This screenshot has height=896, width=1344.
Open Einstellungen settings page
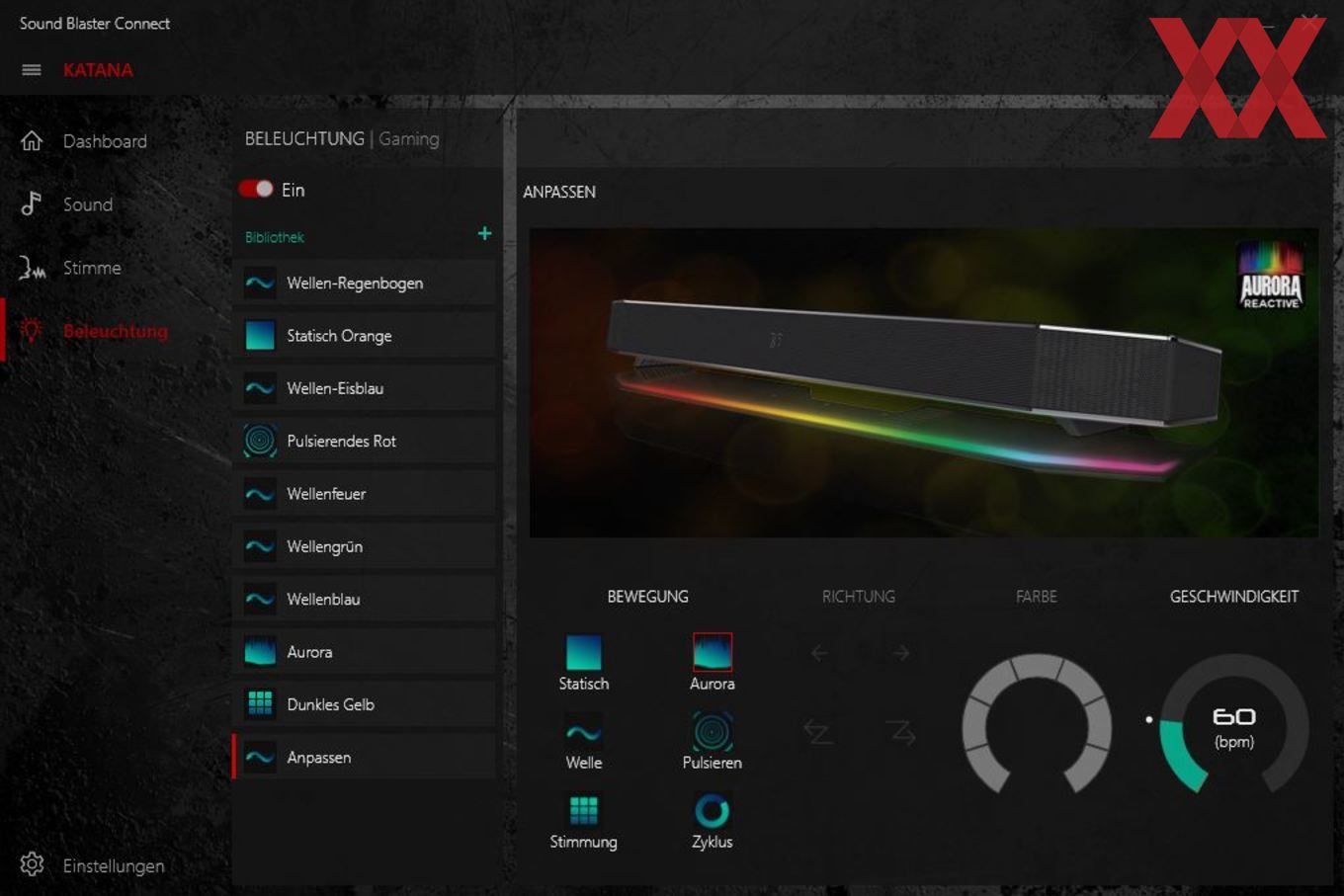click(114, 865)
